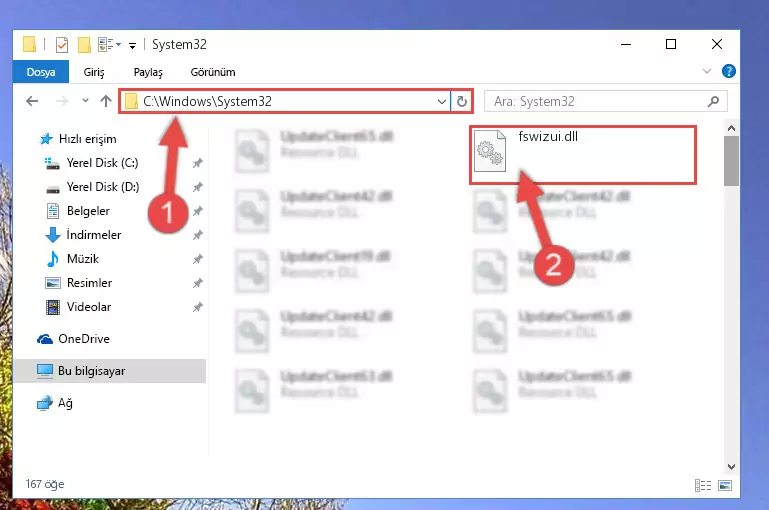Click pin icon next to Resimler
This screenshot has width=769, height=510.
click(x=197, y=283)
